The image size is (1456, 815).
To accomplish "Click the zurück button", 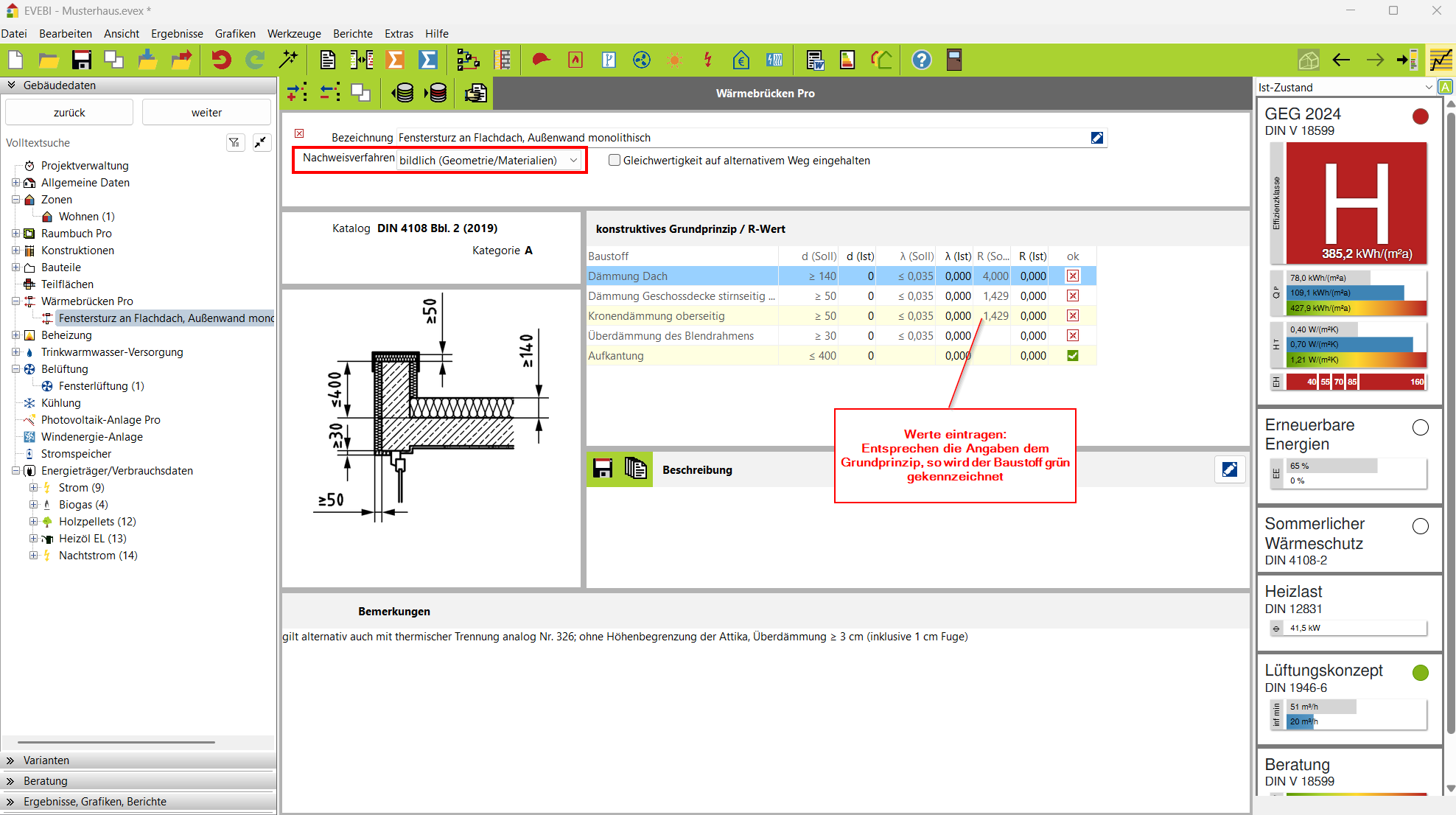I will [69, 112].
